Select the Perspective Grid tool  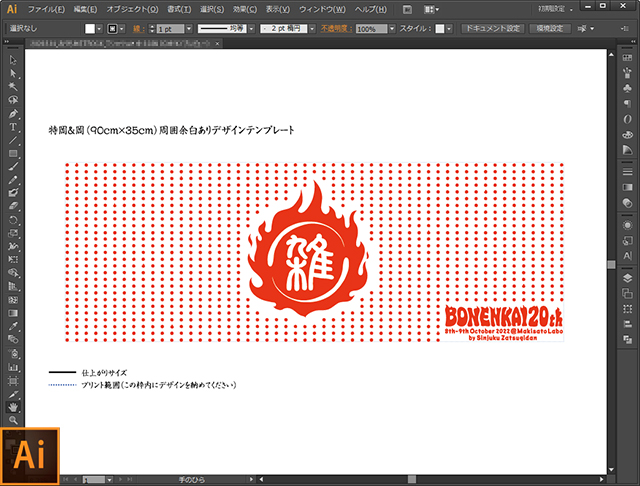click(x=13, y=286)
